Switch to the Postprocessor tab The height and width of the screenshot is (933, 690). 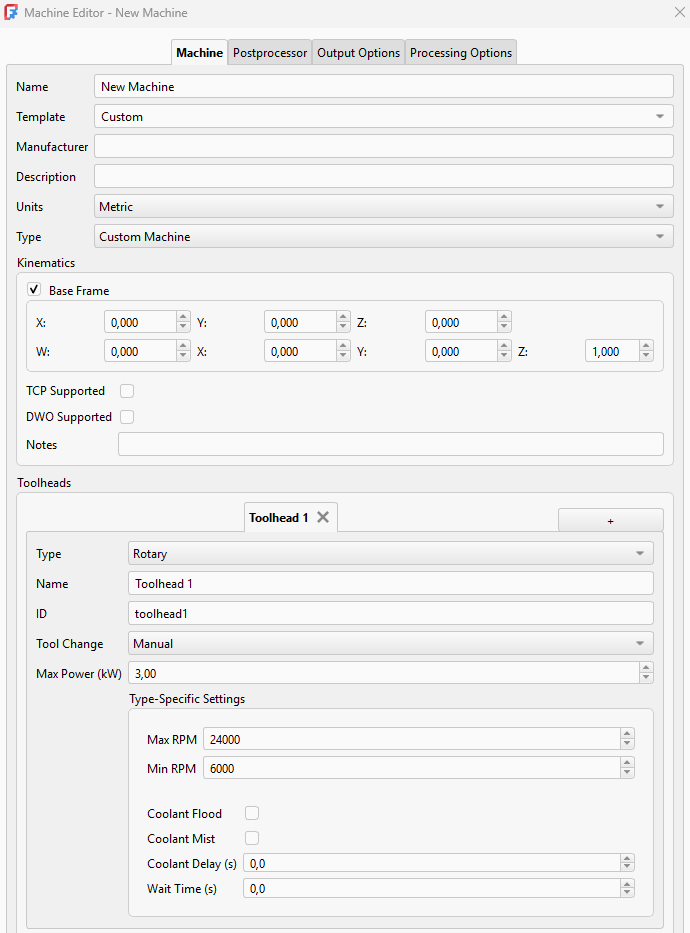pyautogui.click(x=270, y=53)
